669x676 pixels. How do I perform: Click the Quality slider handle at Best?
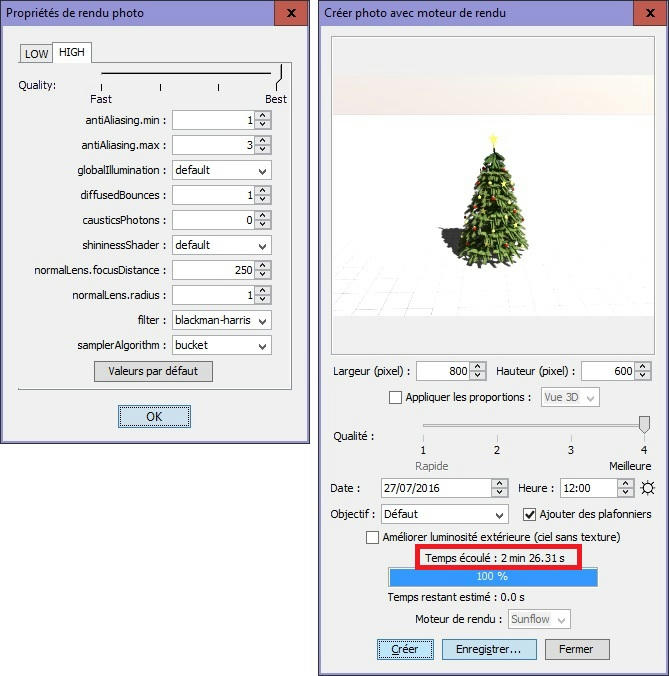(x=279, y=76)
